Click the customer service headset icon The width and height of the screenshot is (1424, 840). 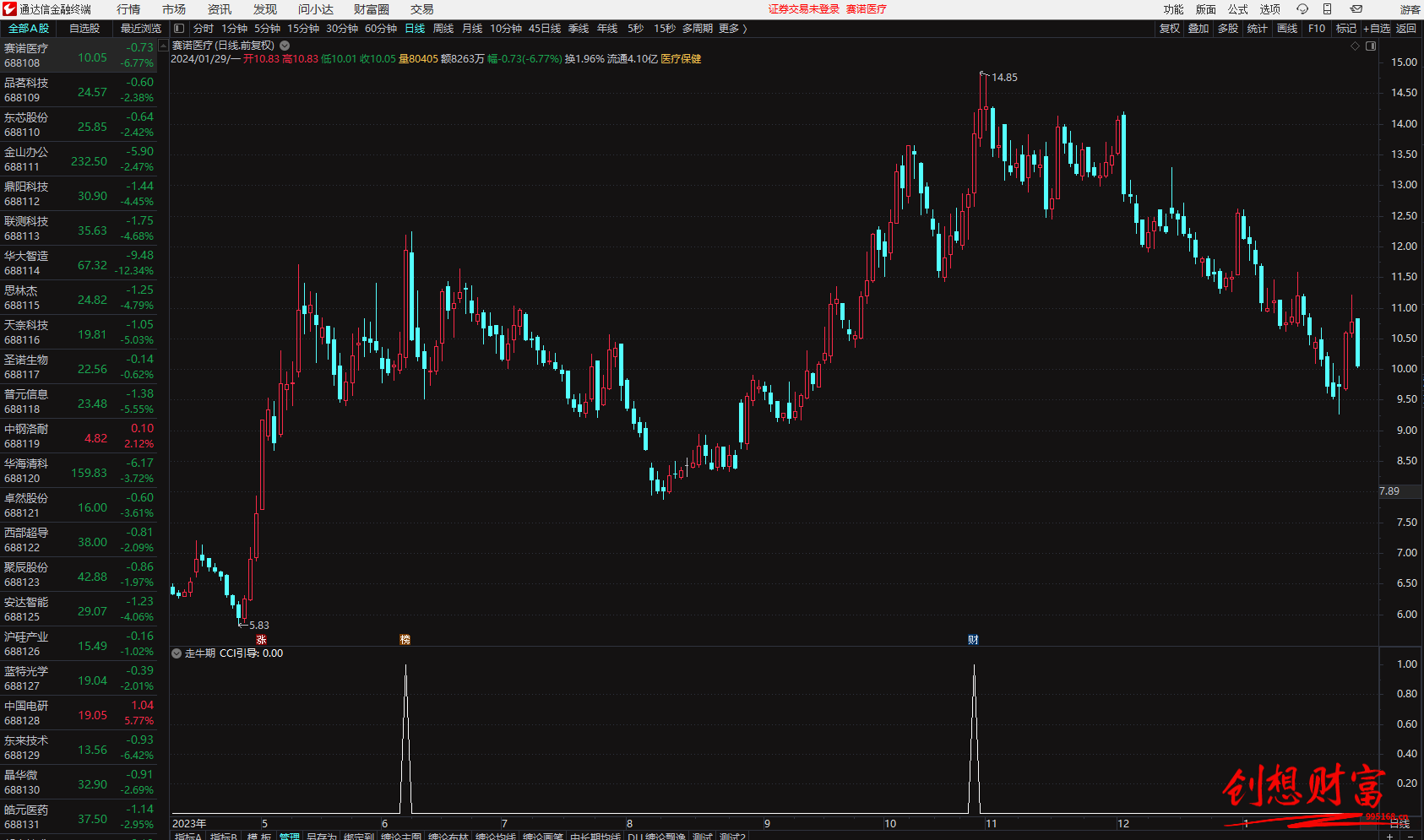(1302, 9)
